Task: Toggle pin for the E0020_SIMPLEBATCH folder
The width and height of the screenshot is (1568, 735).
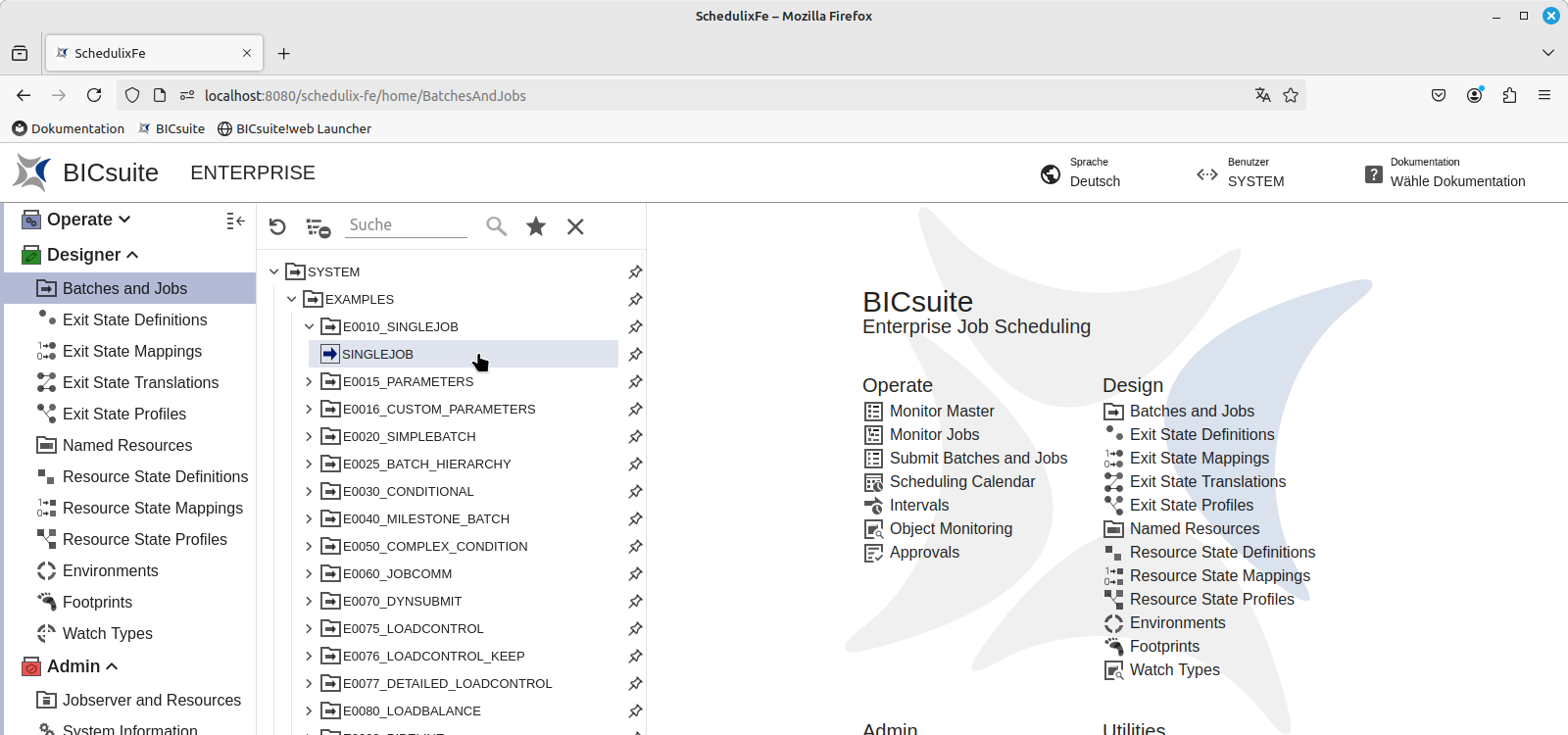Action: 635,436
